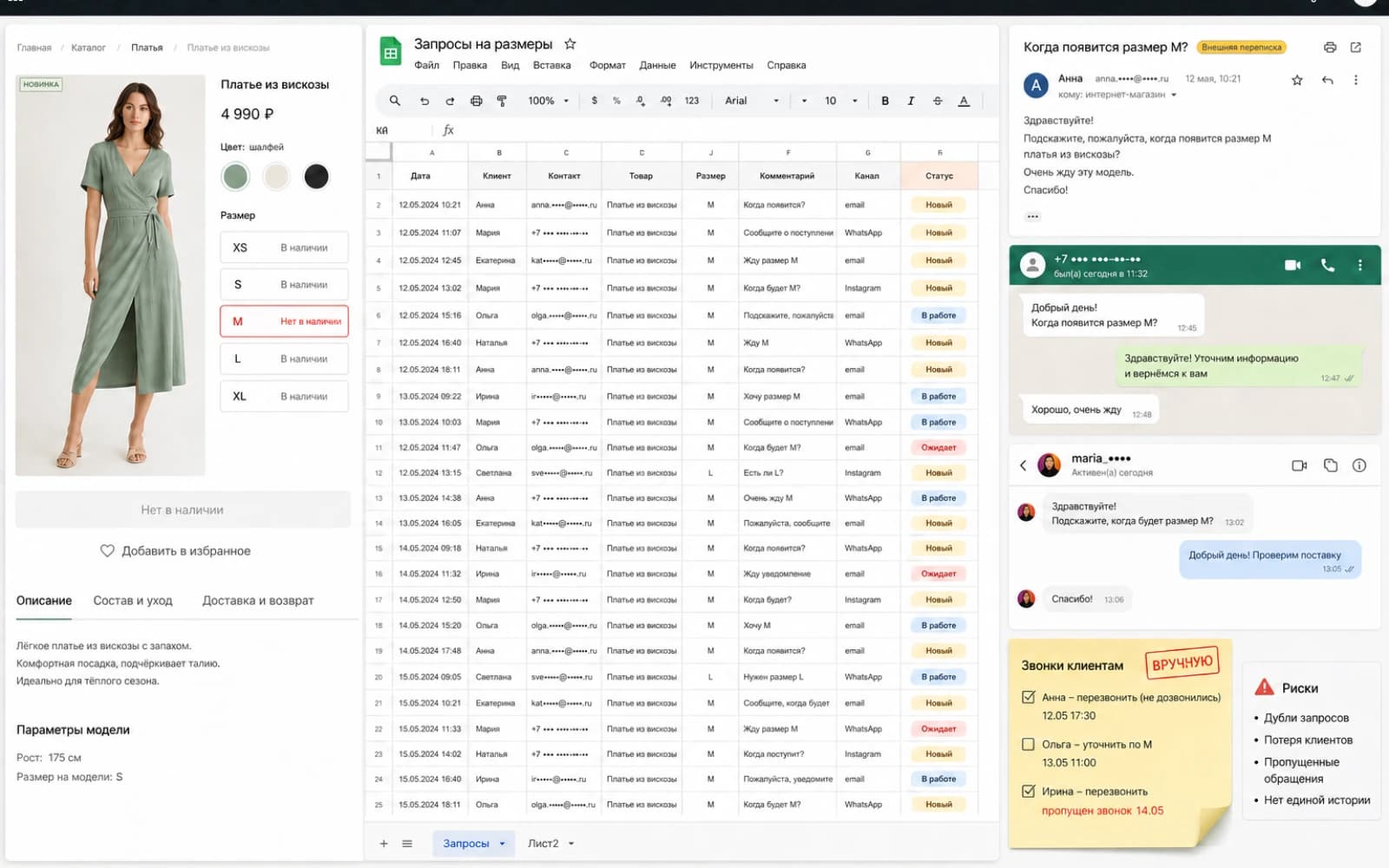Click the search magnifier in the Sheets toolbar
This screenshot has height=868, width=1389.
(x=395, y=101)
